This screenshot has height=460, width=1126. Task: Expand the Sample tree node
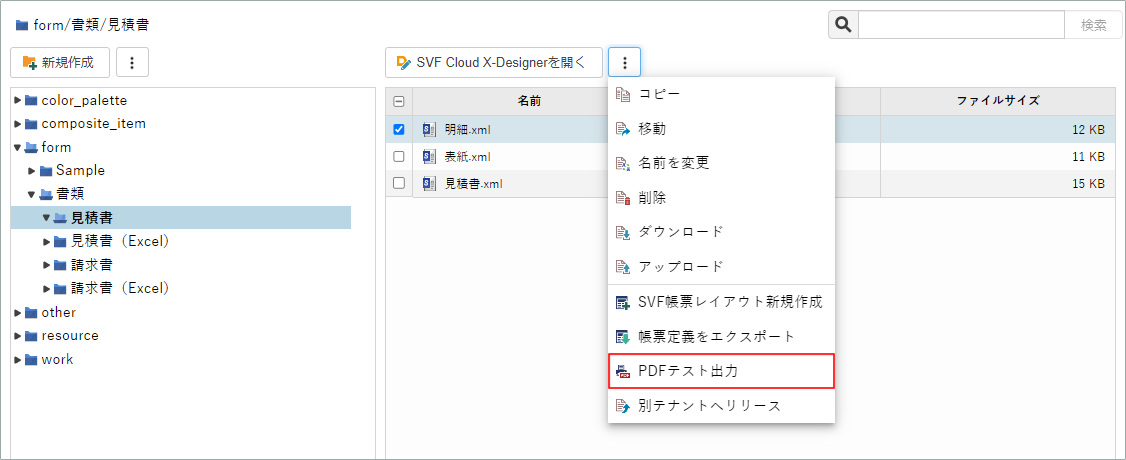[x=32, y=171]
